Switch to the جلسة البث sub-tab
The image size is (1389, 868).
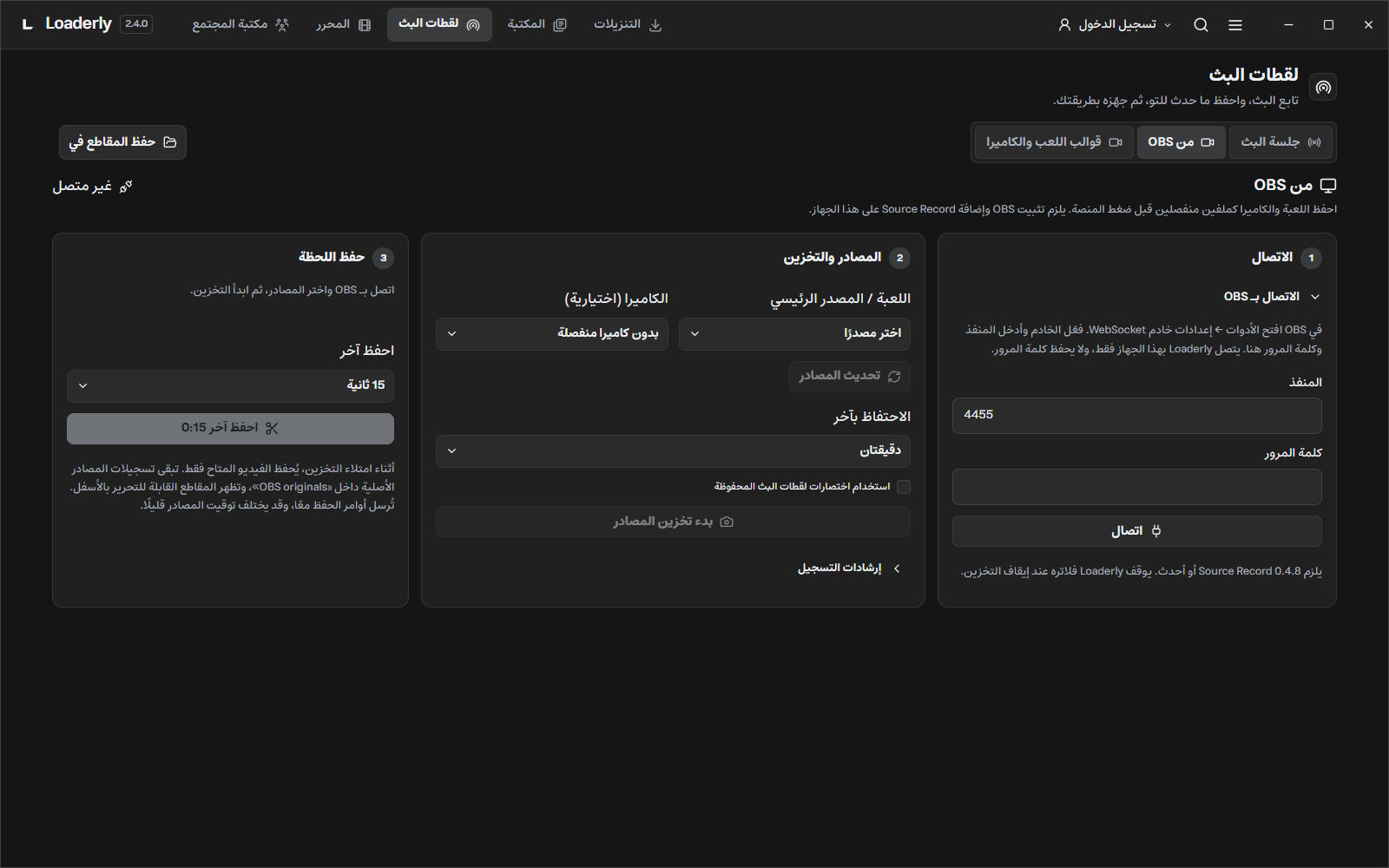[1280, 142]
